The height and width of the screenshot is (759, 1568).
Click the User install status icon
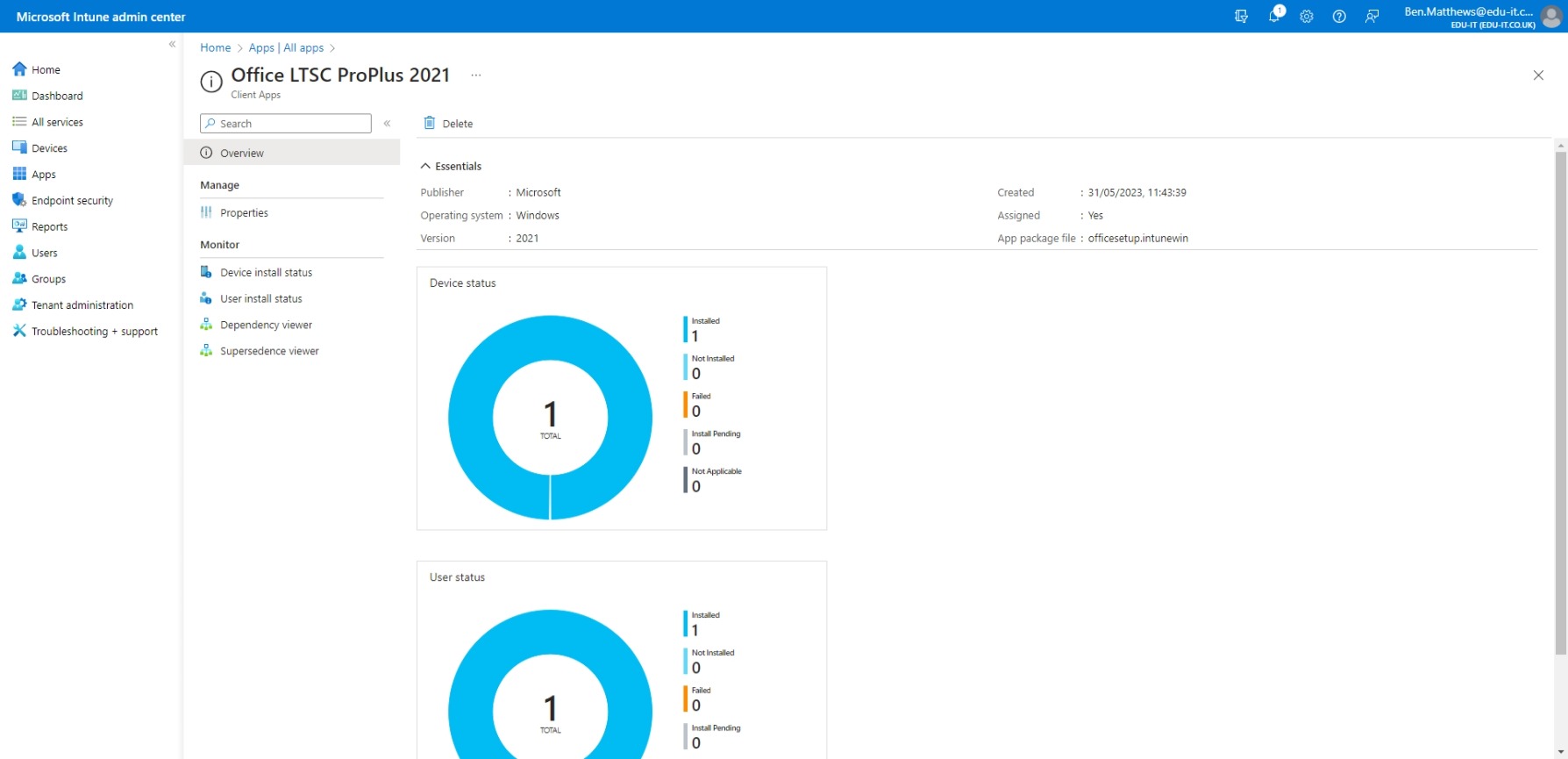pos(206,298)
